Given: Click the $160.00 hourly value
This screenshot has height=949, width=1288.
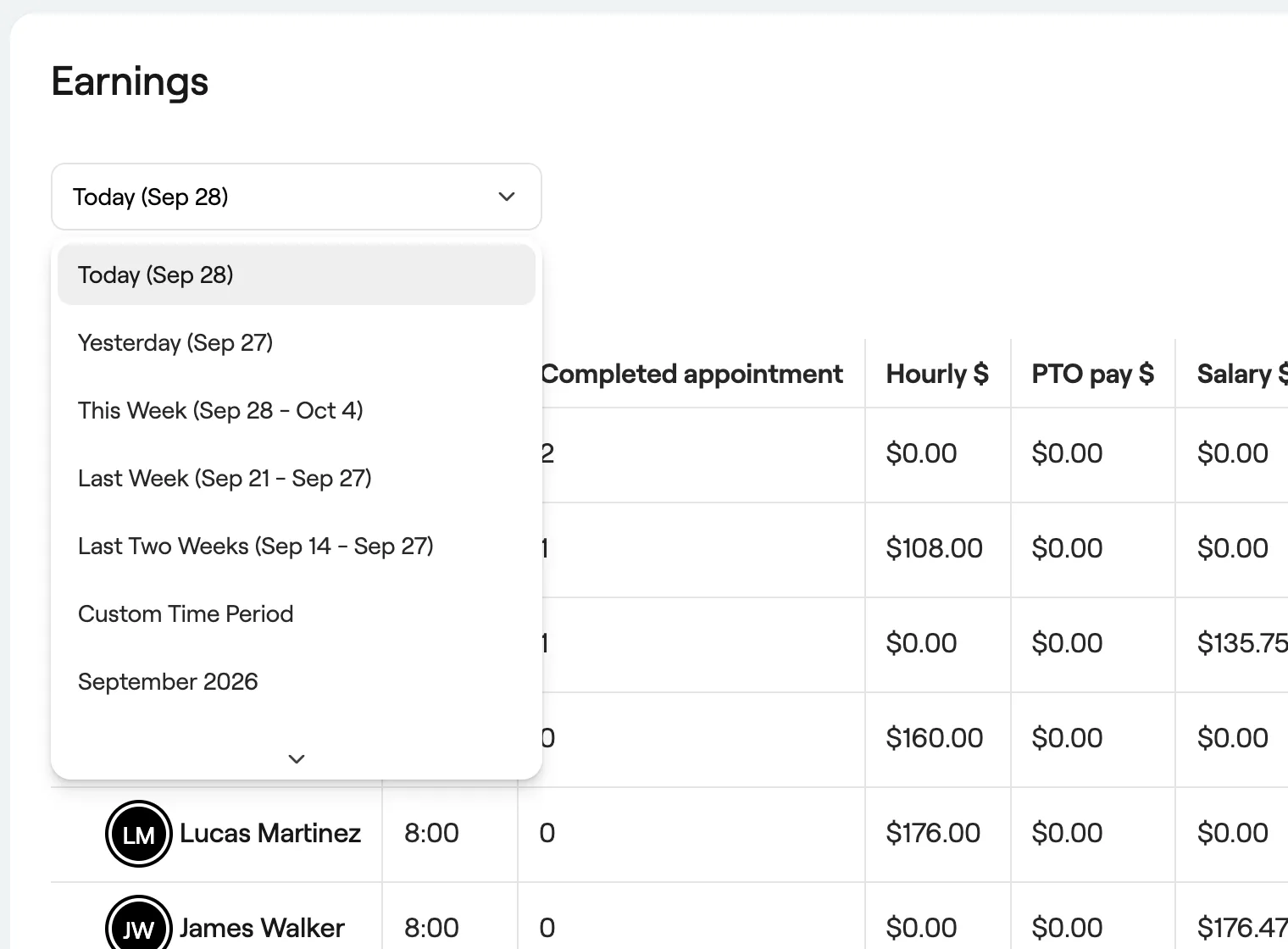Looking at the screenshot, I should [x=935, y=738].
